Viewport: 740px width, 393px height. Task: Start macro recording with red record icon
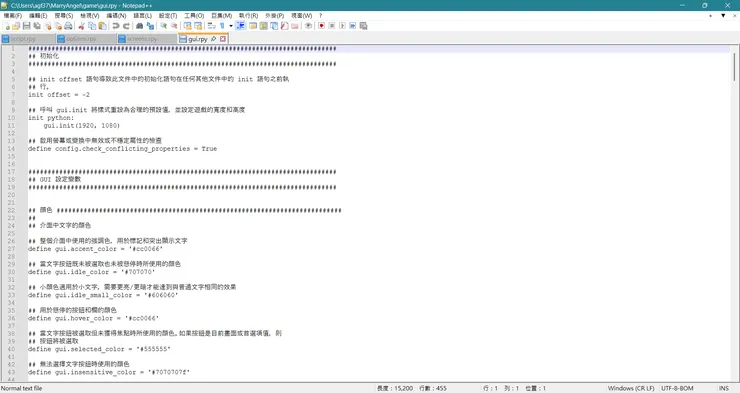click(x=321, y=26)
